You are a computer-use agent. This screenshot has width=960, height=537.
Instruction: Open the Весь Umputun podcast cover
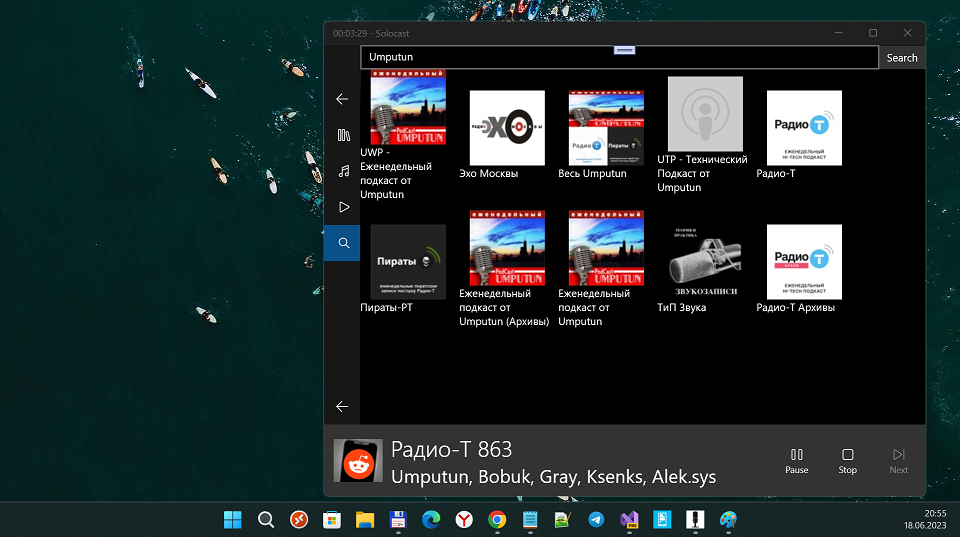(606, 128)
